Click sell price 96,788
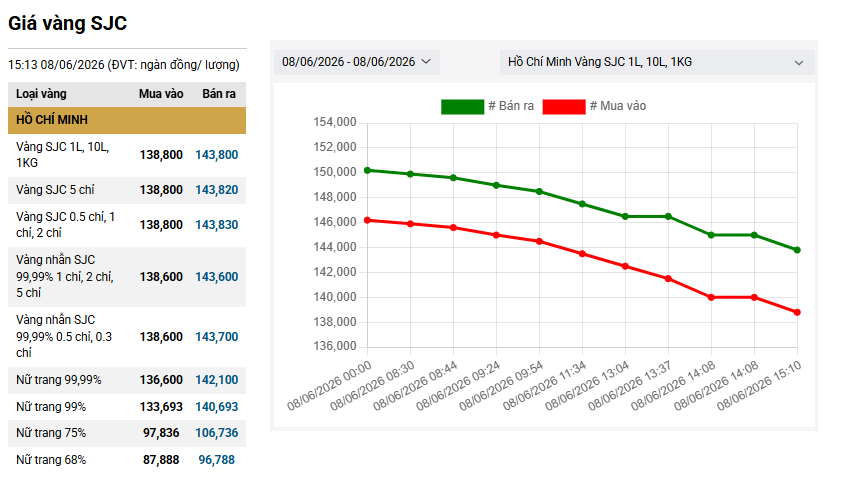860x496 pixels. pos(217,460)
